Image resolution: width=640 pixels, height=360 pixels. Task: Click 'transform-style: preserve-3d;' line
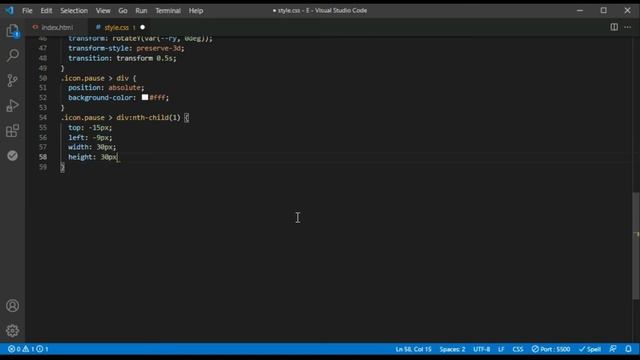point(126,48)
